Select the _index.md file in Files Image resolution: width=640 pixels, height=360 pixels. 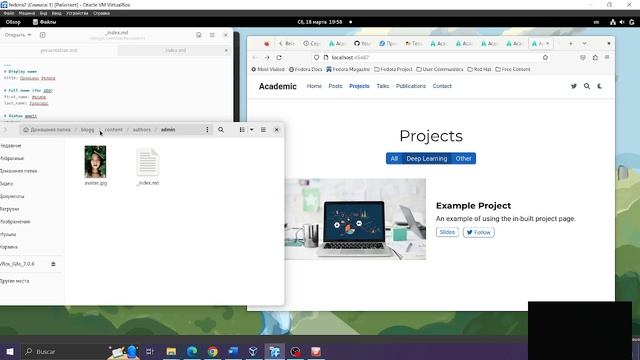[x=148, y=167]
